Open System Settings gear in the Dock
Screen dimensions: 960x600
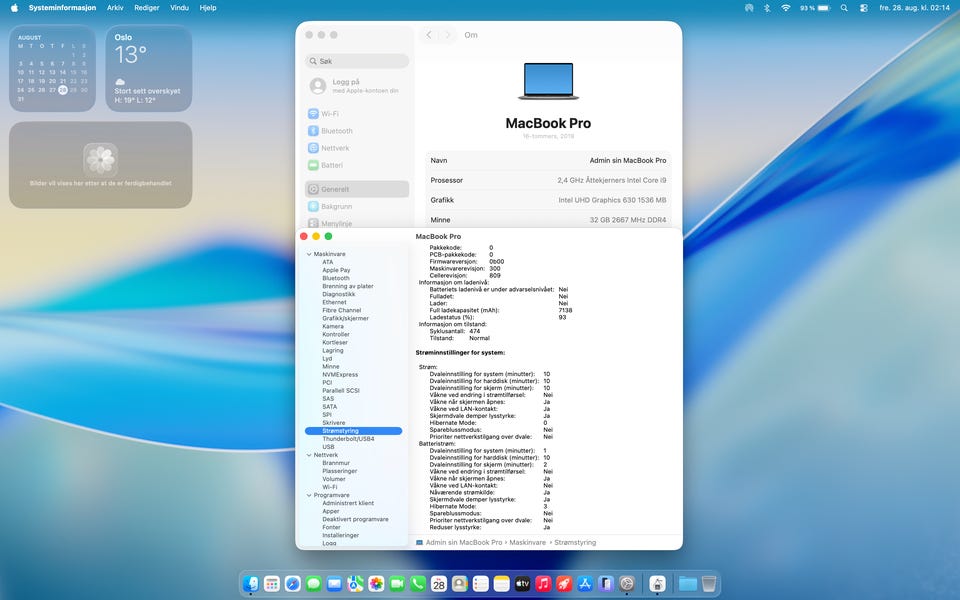coord(626,584)
